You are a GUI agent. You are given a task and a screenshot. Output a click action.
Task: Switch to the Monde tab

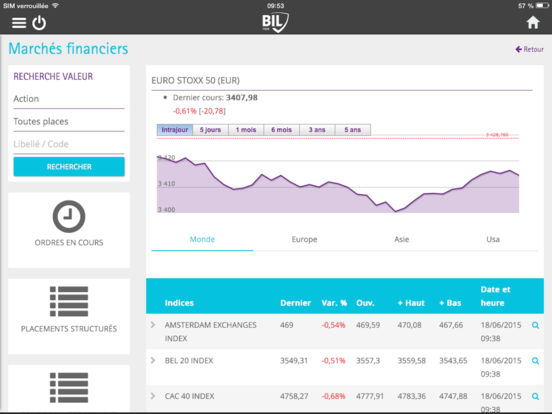pyautogui.click(x=202, y=239)
